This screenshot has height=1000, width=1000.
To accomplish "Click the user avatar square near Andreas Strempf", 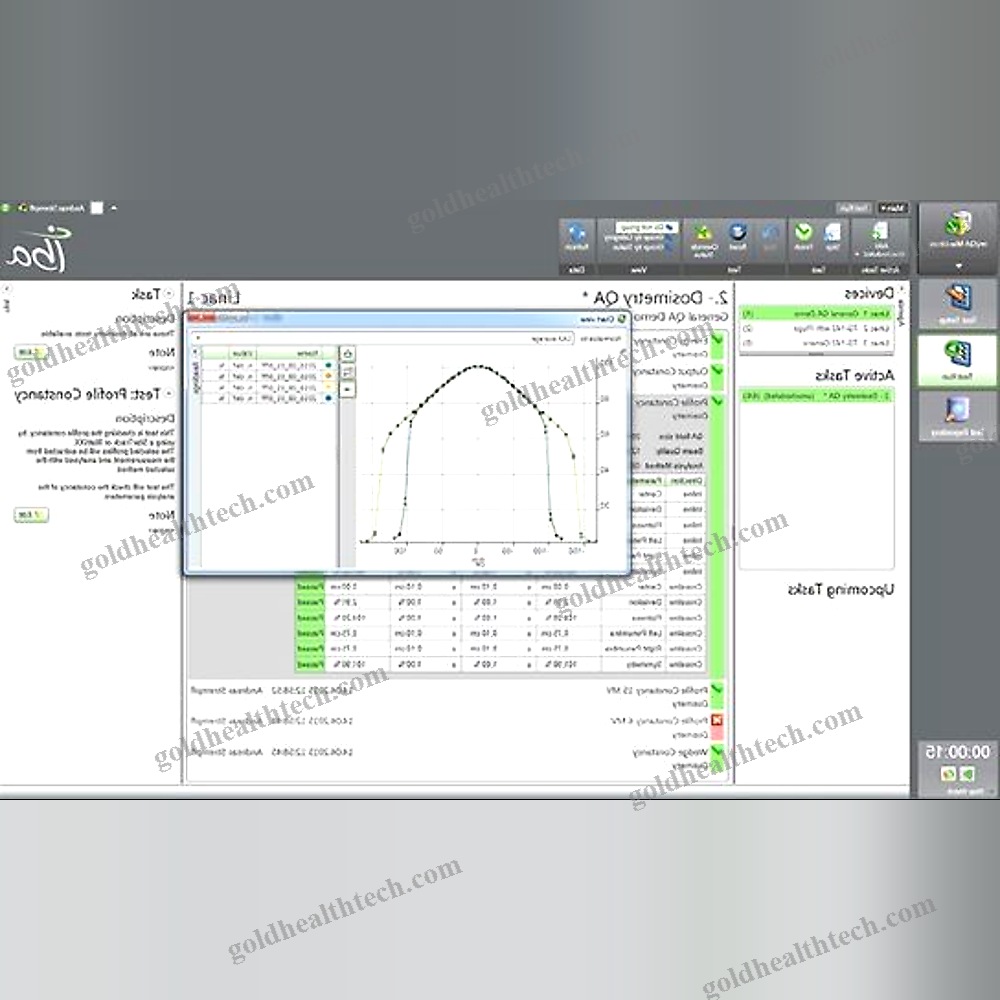I will (96, 208).
